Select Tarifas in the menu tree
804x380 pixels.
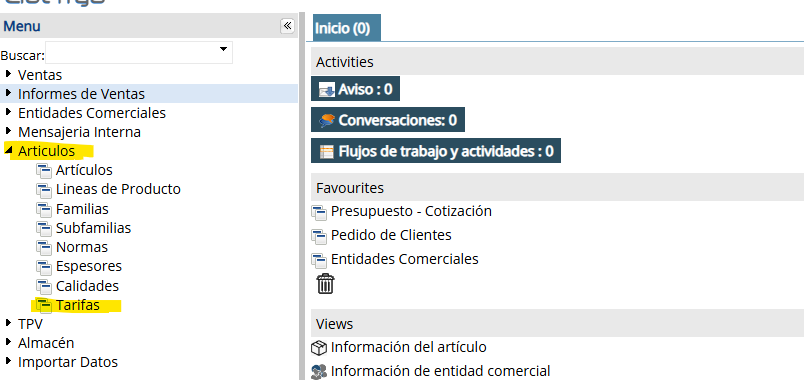point(78,306)
